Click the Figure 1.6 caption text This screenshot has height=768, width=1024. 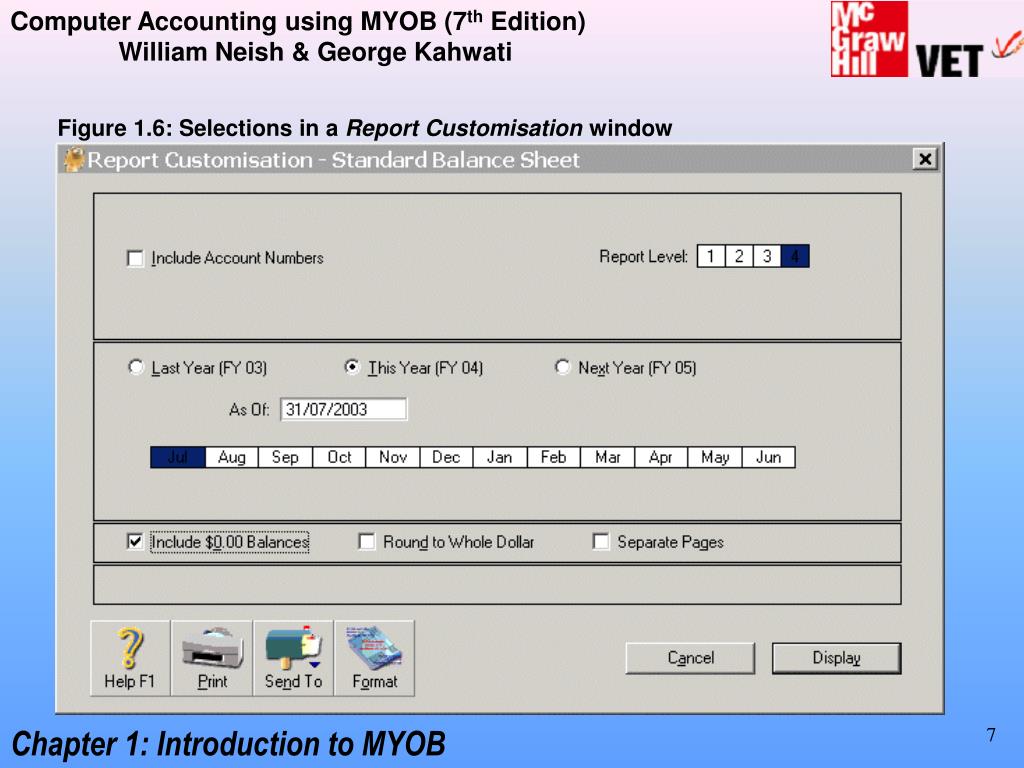364,128
